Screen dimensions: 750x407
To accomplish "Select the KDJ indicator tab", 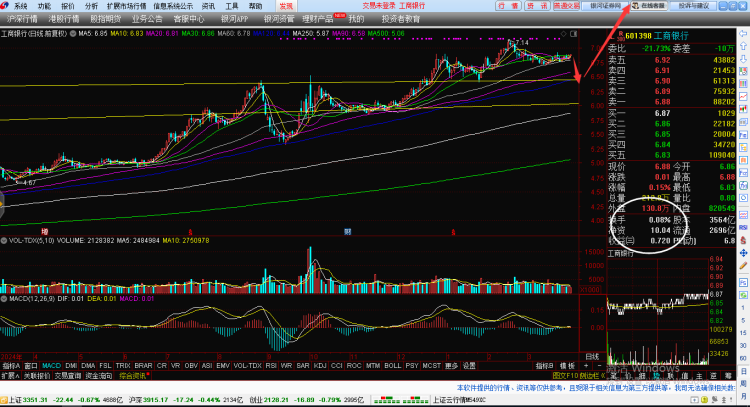I will click(320, 366).
